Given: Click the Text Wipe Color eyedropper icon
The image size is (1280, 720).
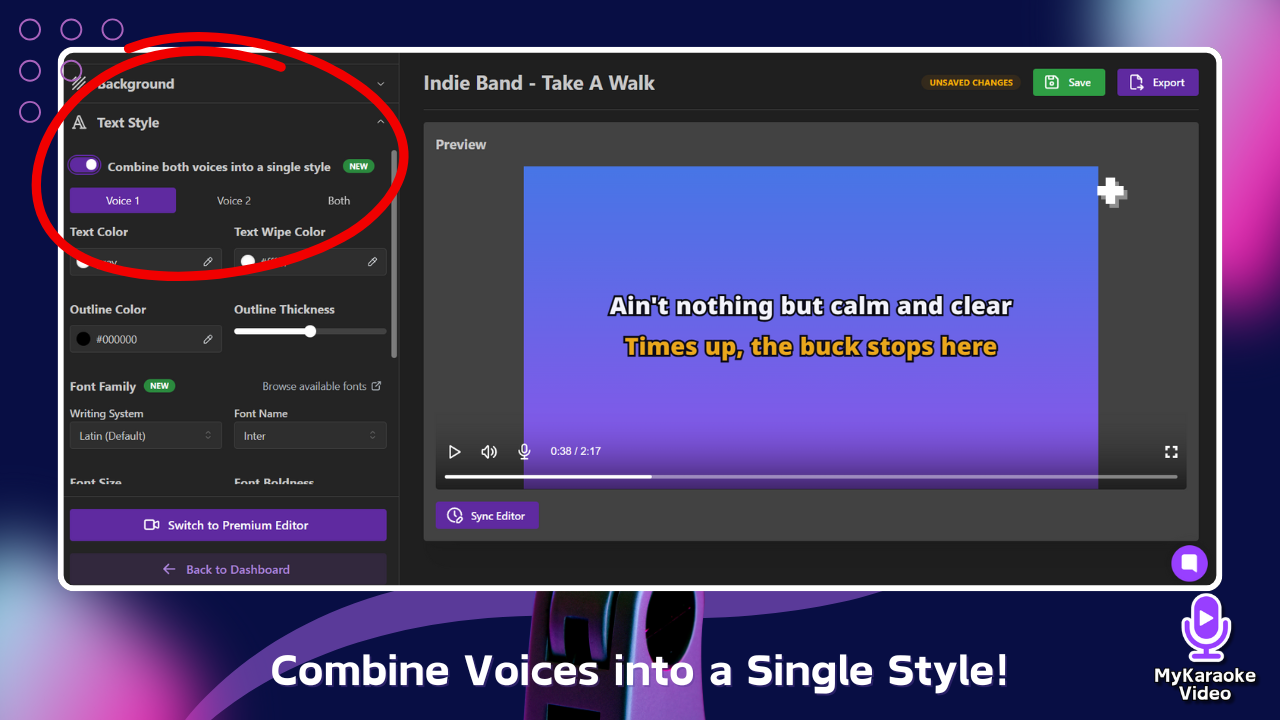Looking at the screenshot, I should coord(372,261).
